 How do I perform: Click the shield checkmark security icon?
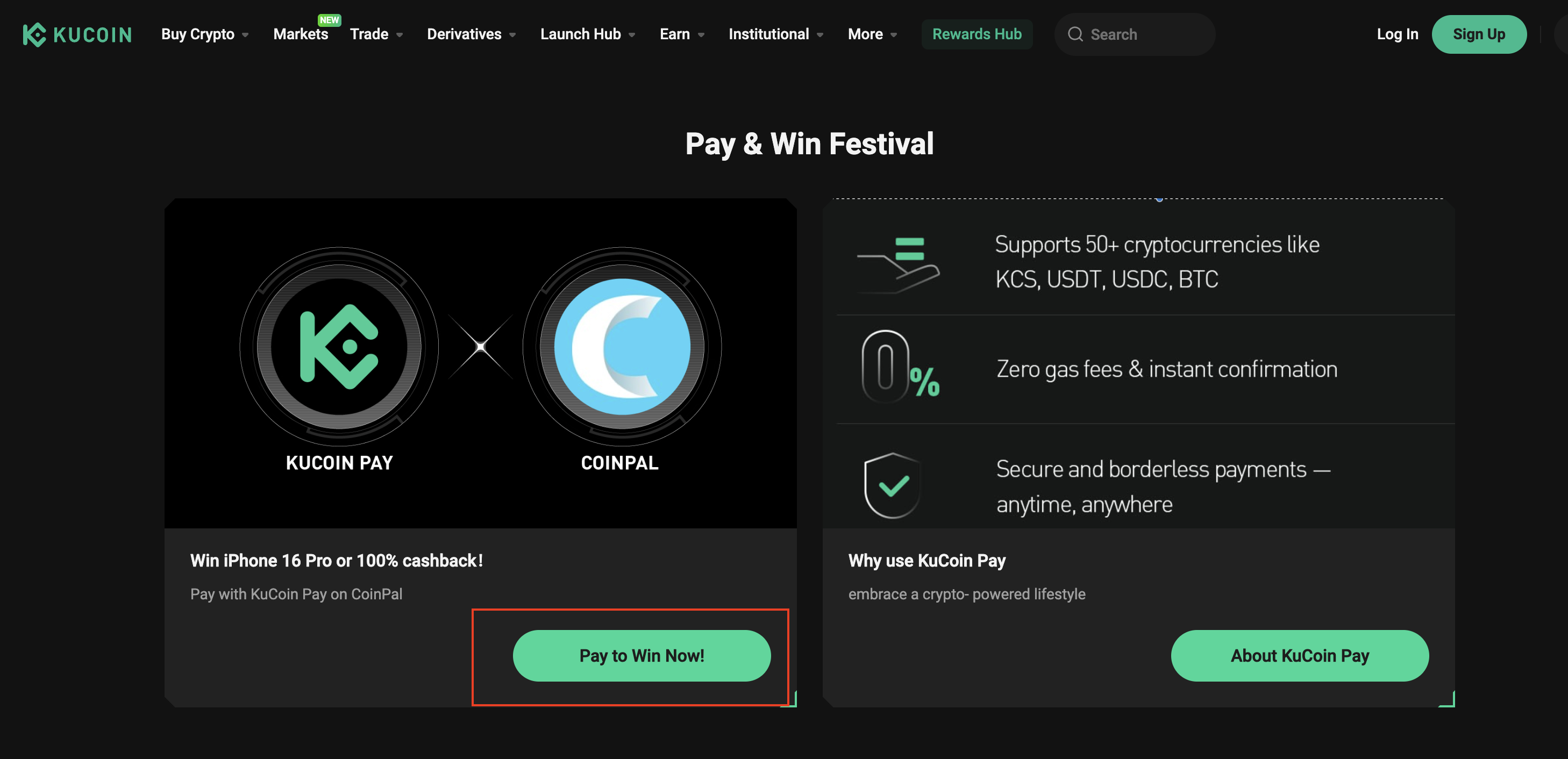pyautogui.click(x=892, y=485)
